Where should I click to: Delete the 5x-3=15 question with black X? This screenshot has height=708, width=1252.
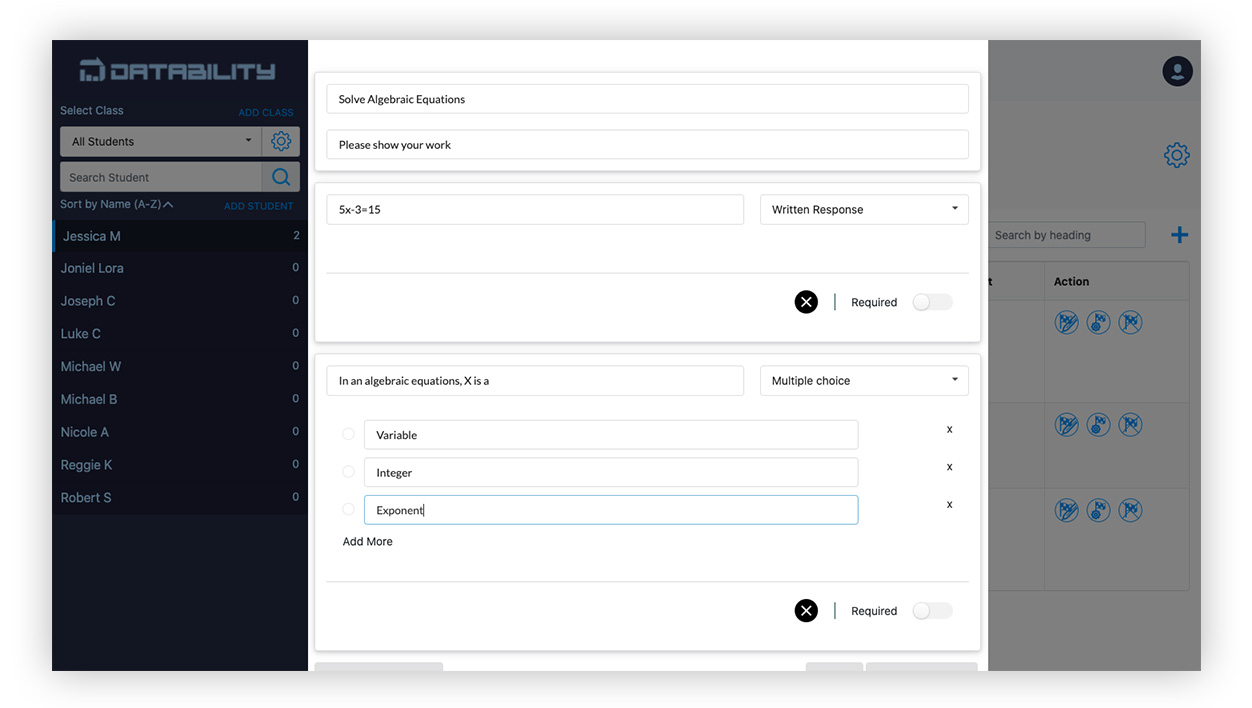coord(806,302)
